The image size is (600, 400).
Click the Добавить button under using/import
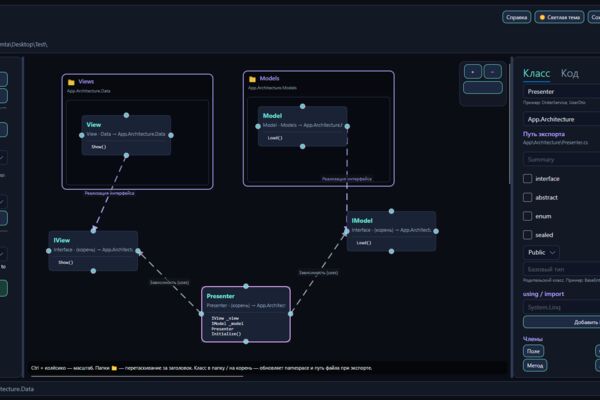(x=561, y=322)
